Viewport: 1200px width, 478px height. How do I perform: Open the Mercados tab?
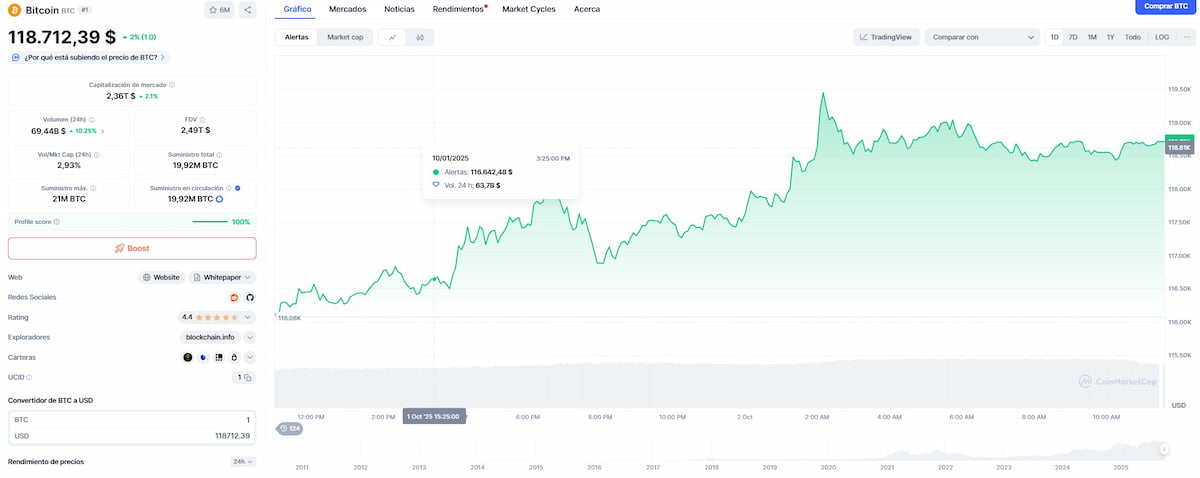pos(347,9)
